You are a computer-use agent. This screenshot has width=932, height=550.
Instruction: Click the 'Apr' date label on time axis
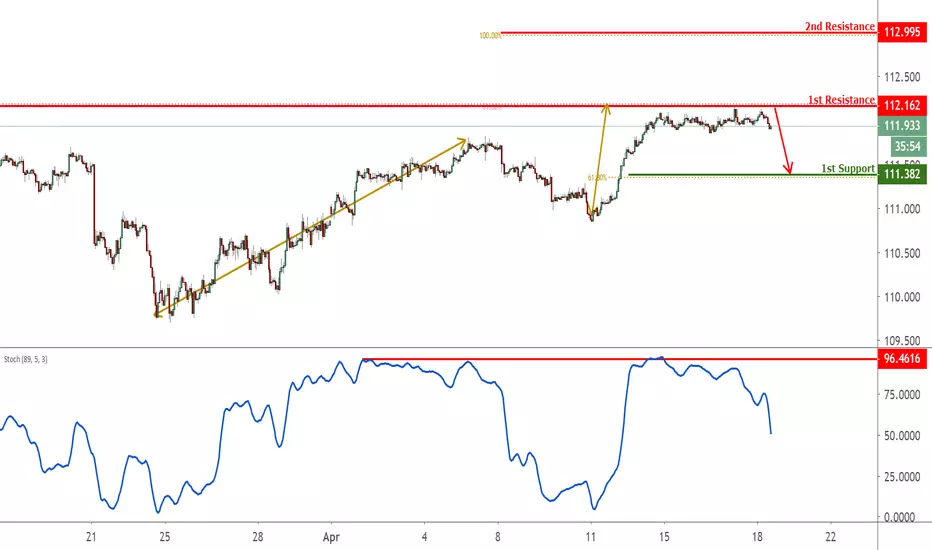tap(331, 537)
